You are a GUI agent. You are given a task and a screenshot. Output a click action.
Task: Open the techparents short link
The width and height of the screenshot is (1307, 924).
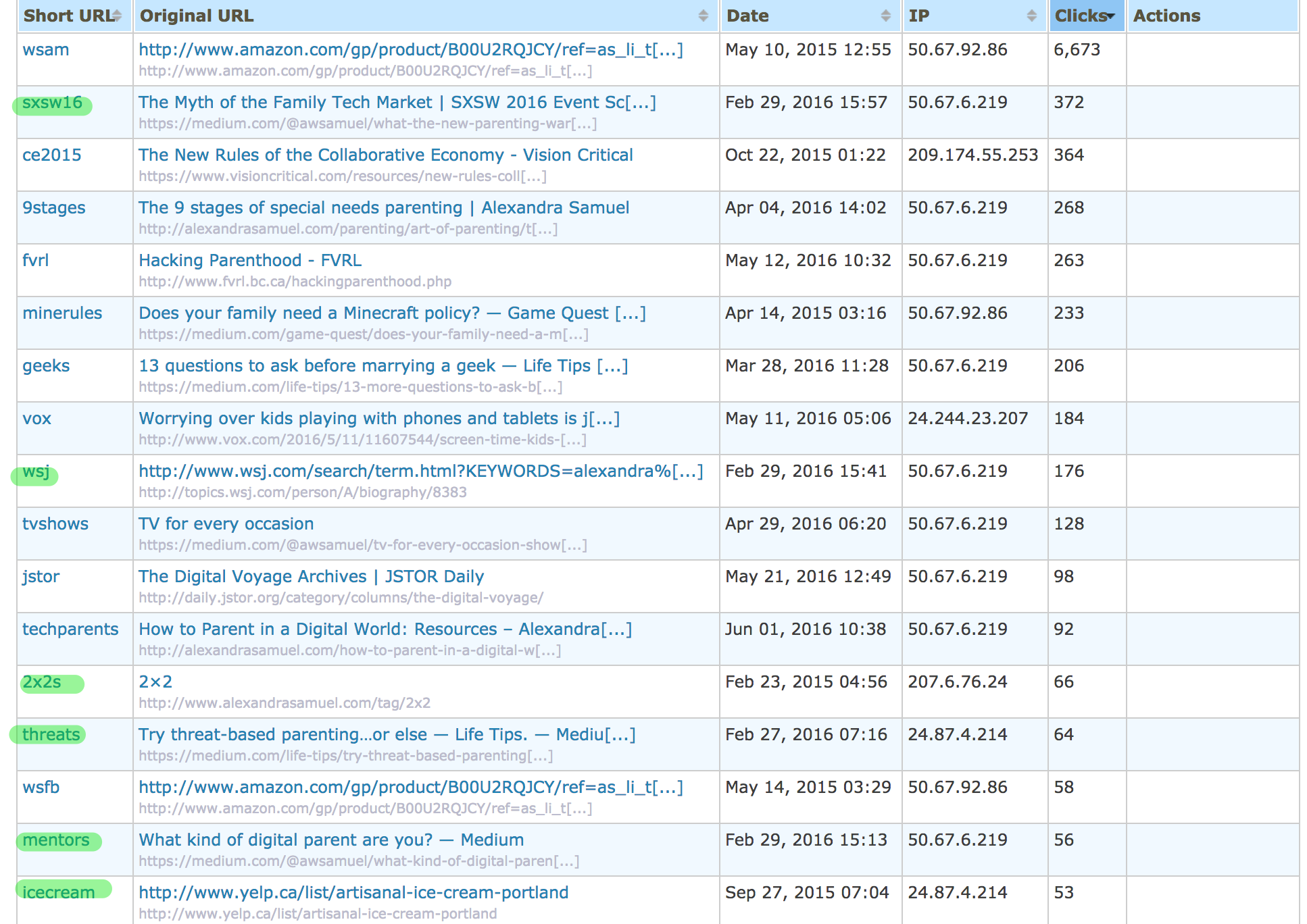click(70, 630)
